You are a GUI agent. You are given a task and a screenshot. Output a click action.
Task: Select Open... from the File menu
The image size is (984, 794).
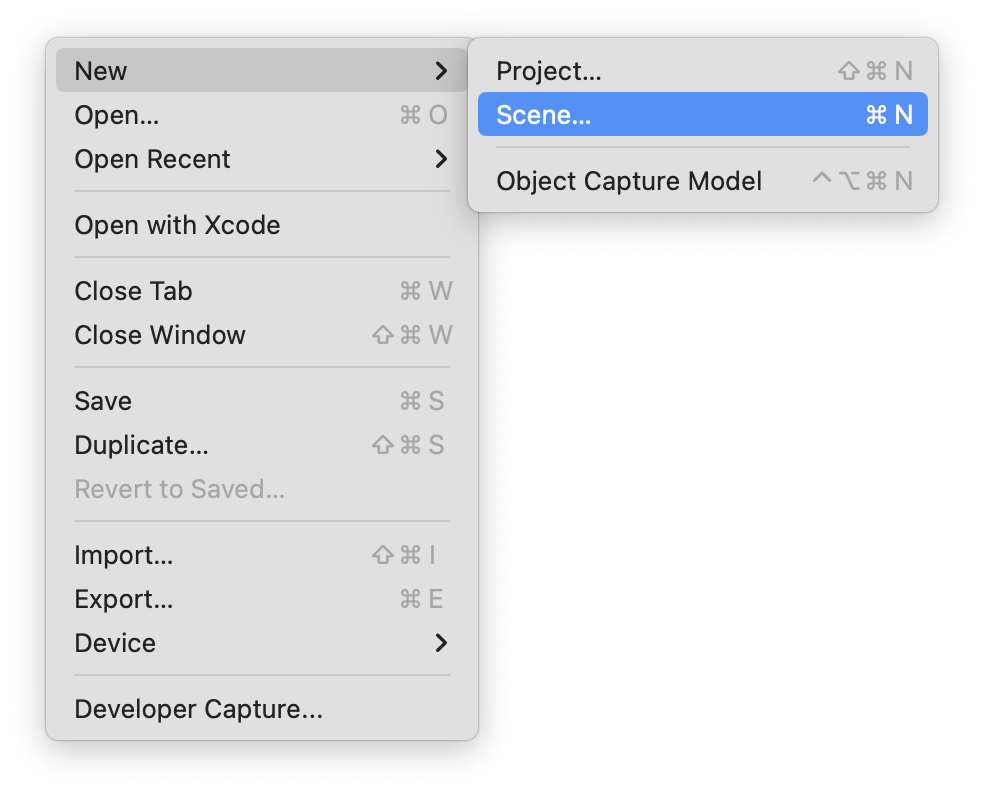coord(116,115)
